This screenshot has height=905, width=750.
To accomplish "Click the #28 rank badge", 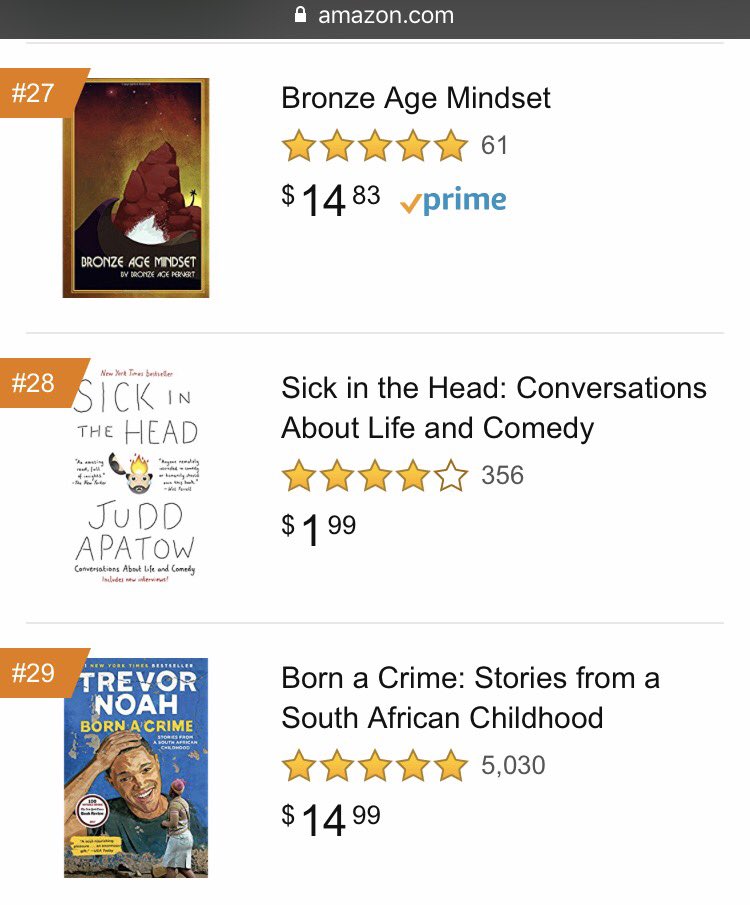I will click(36, 383).
